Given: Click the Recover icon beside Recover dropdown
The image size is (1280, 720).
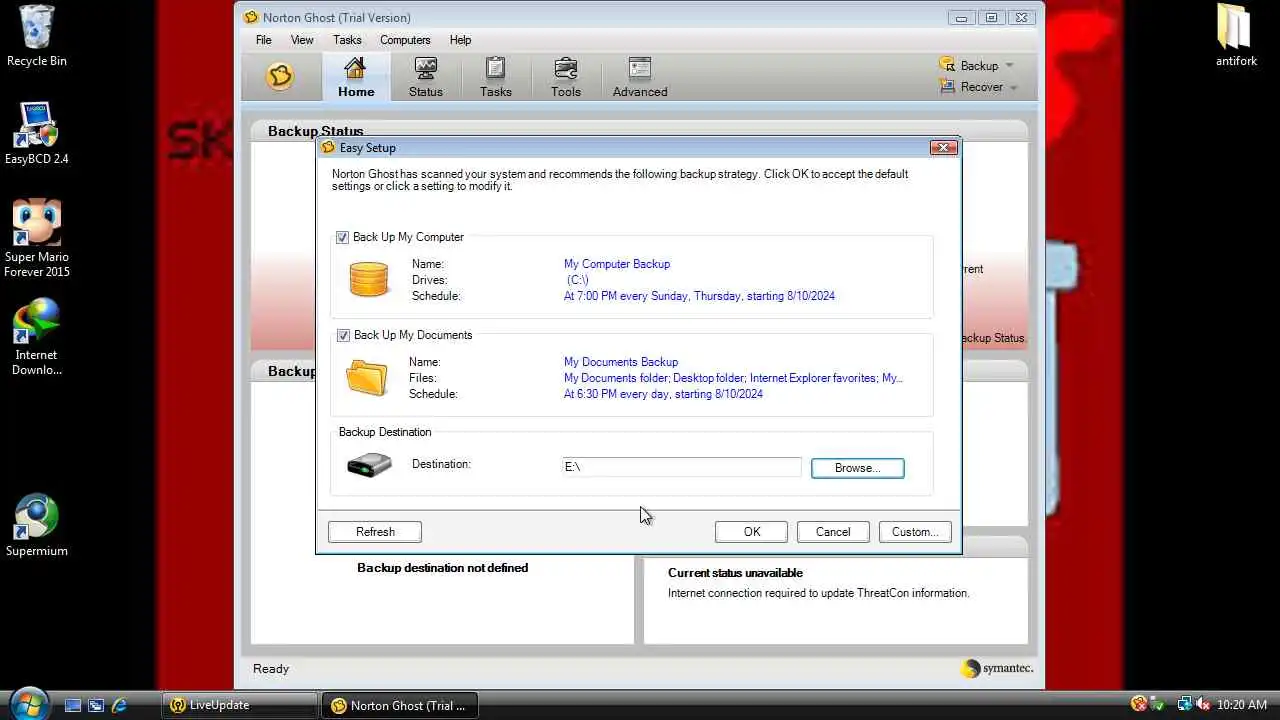Looking at the screenshot, I should [x=947, y=87].
